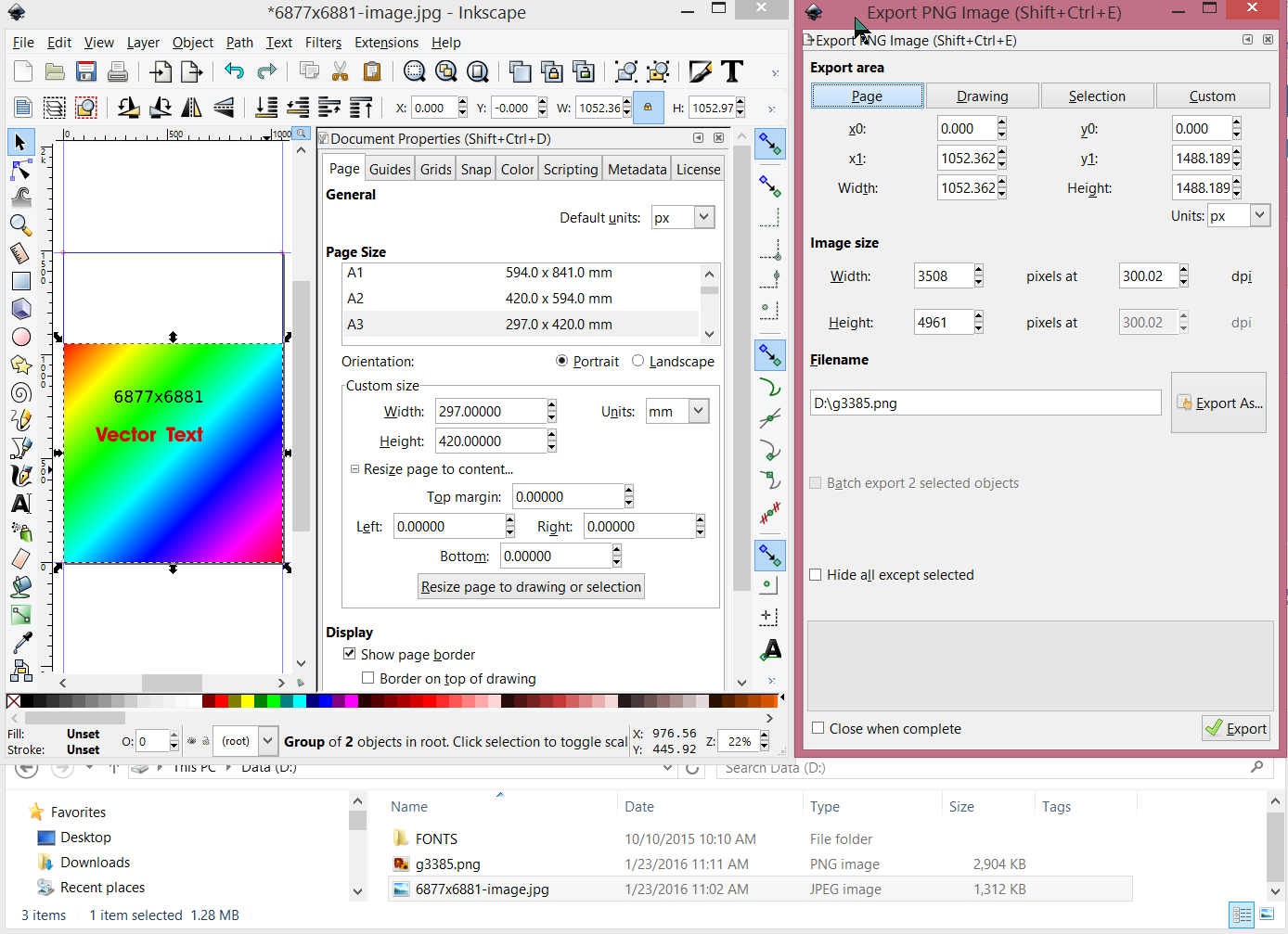This screenshot has width=1288, height=934.
Task: Click the Undo arrow icon
Action: coord(234,72)
